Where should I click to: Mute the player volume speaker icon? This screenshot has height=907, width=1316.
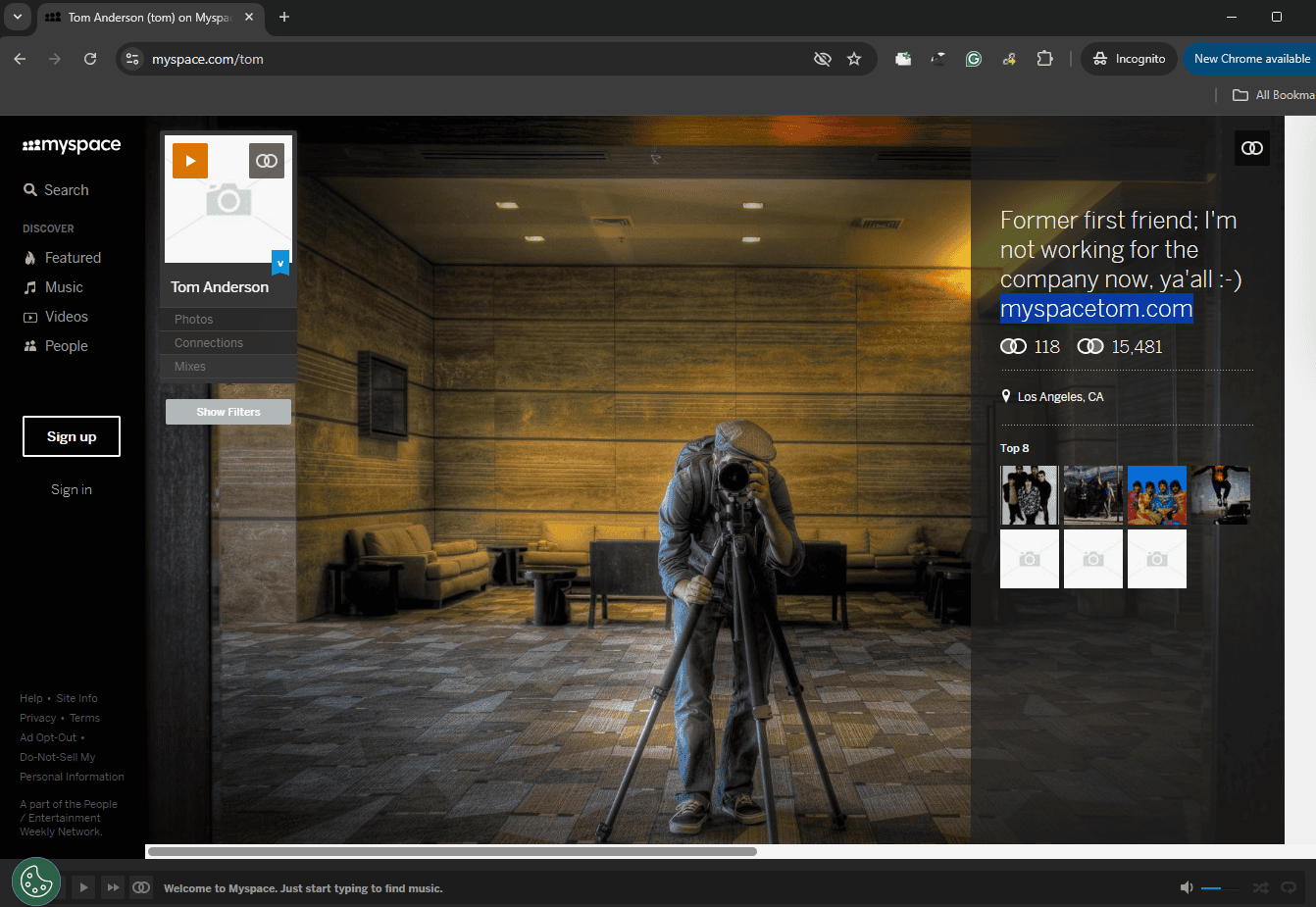pos(1186,887)
